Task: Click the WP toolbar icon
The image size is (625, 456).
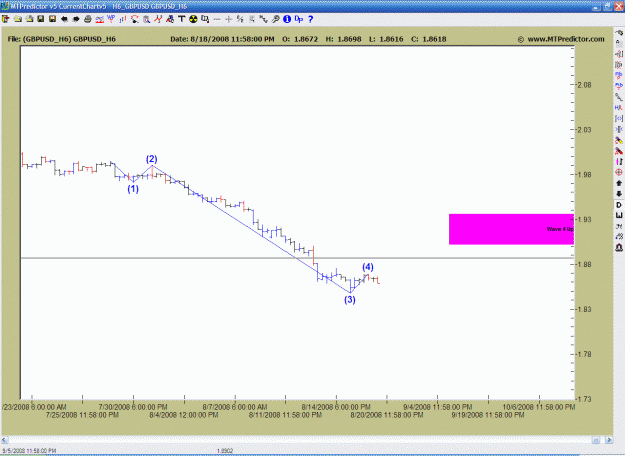Action: pos(111,19)
